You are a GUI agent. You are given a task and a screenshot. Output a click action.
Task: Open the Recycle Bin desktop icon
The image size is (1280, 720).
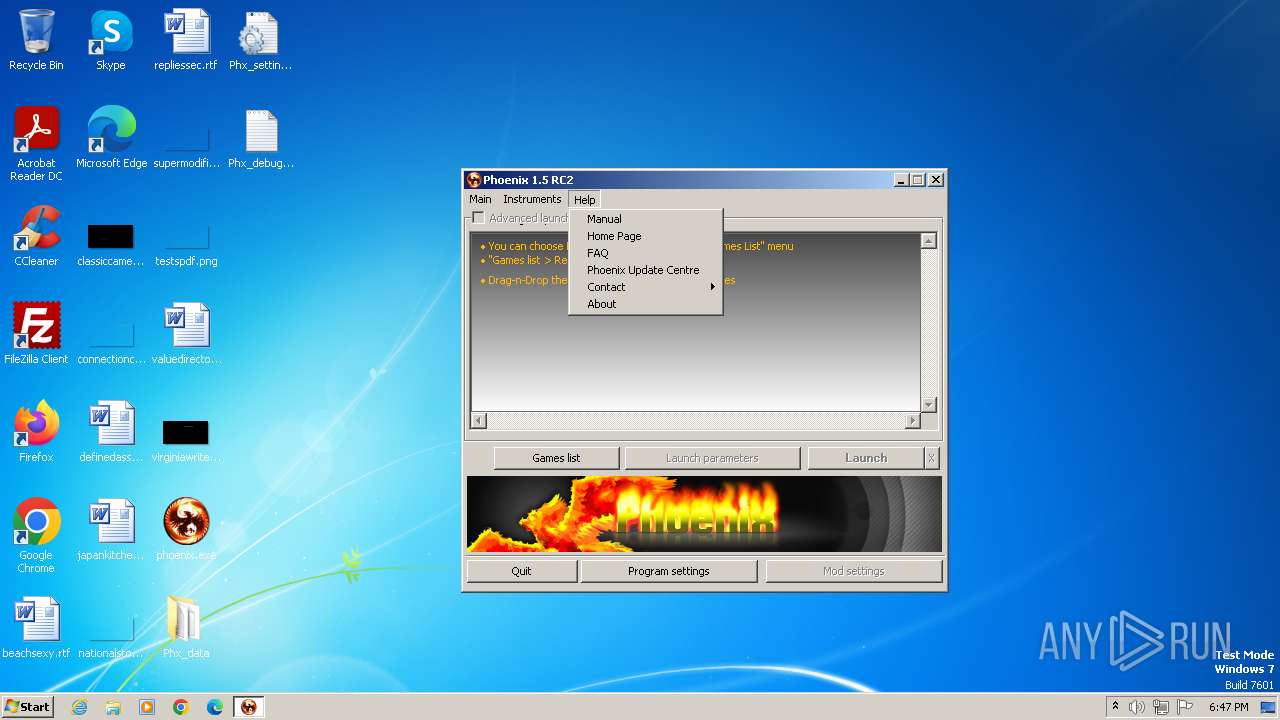pyautogui.click(x=36, y=40)
